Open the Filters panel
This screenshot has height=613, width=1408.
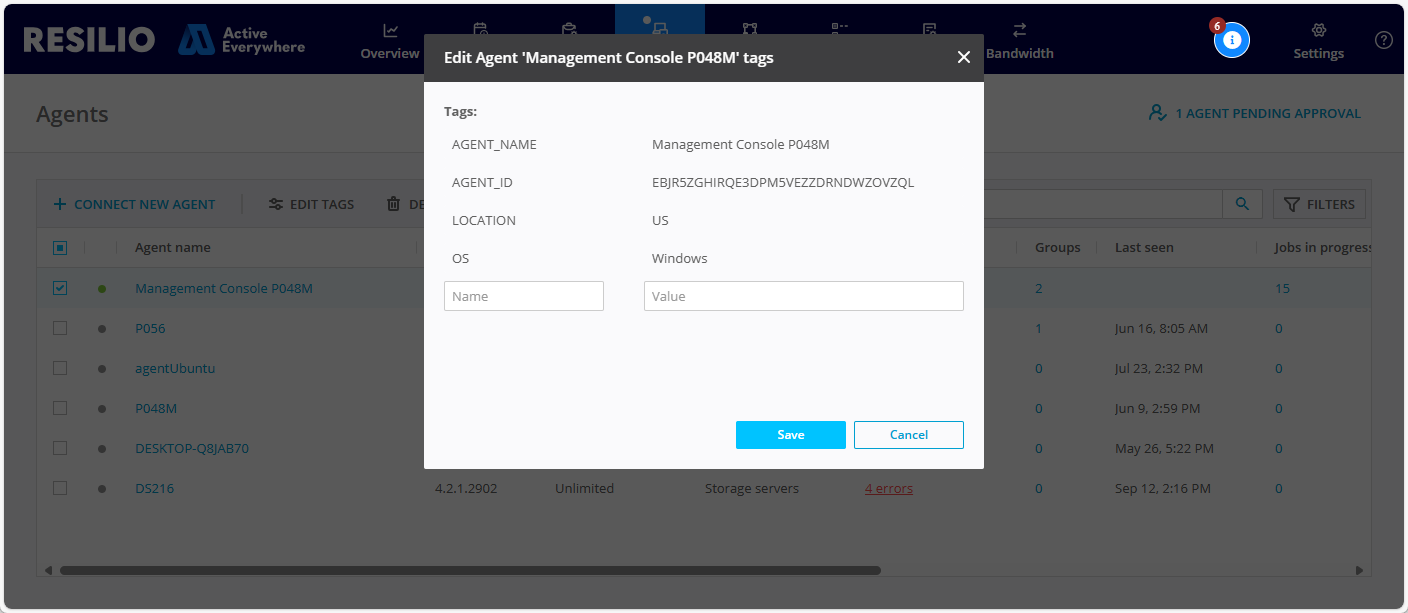tap(1319, 204)
